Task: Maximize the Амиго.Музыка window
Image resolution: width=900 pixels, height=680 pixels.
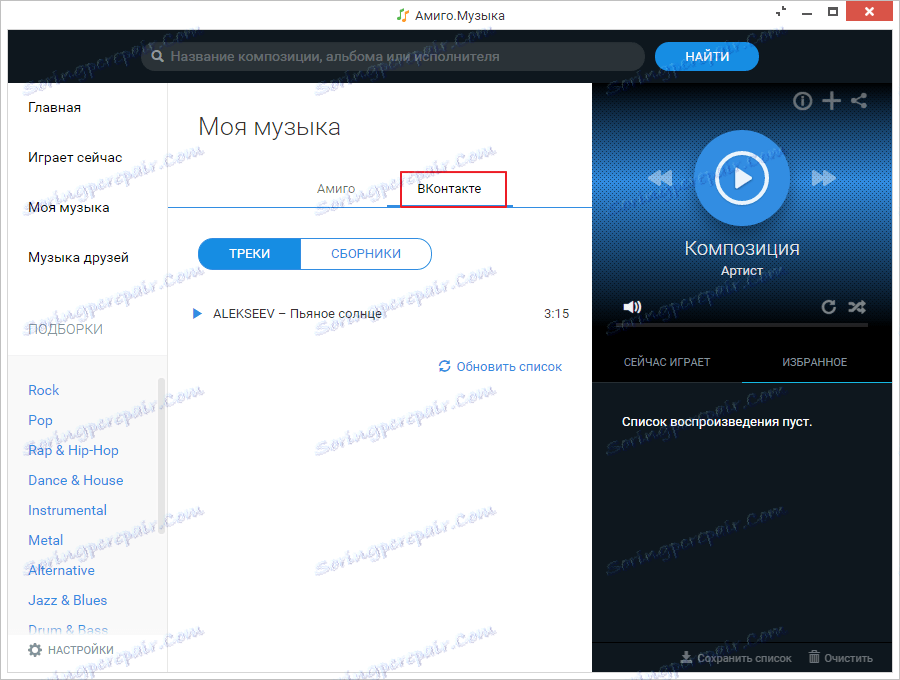Action: pos(833,11)
